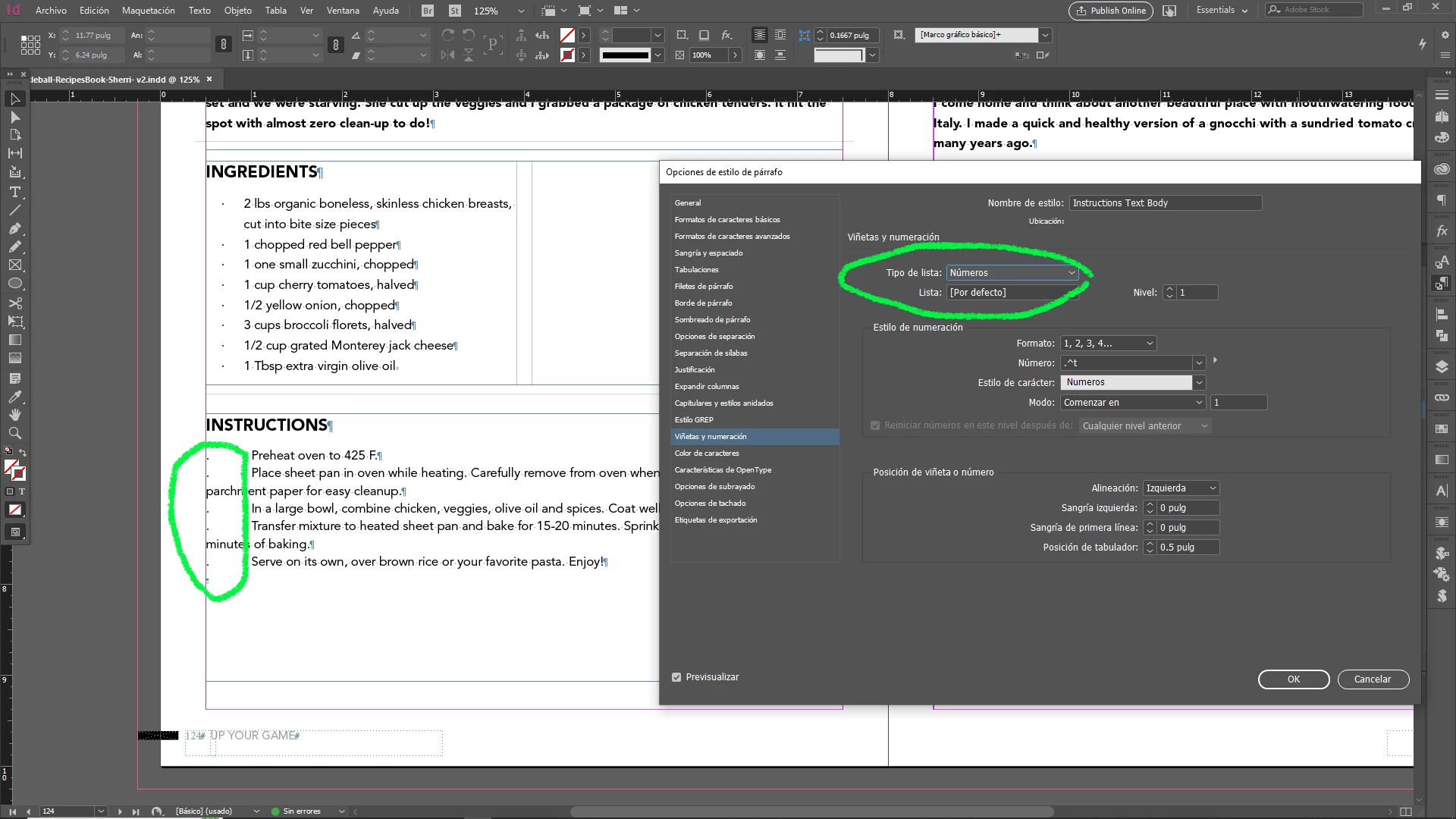Pick the Direct Selection tool
Image resolution: width=1456 pixels, height=819 pixels.
tap(14, 118)
